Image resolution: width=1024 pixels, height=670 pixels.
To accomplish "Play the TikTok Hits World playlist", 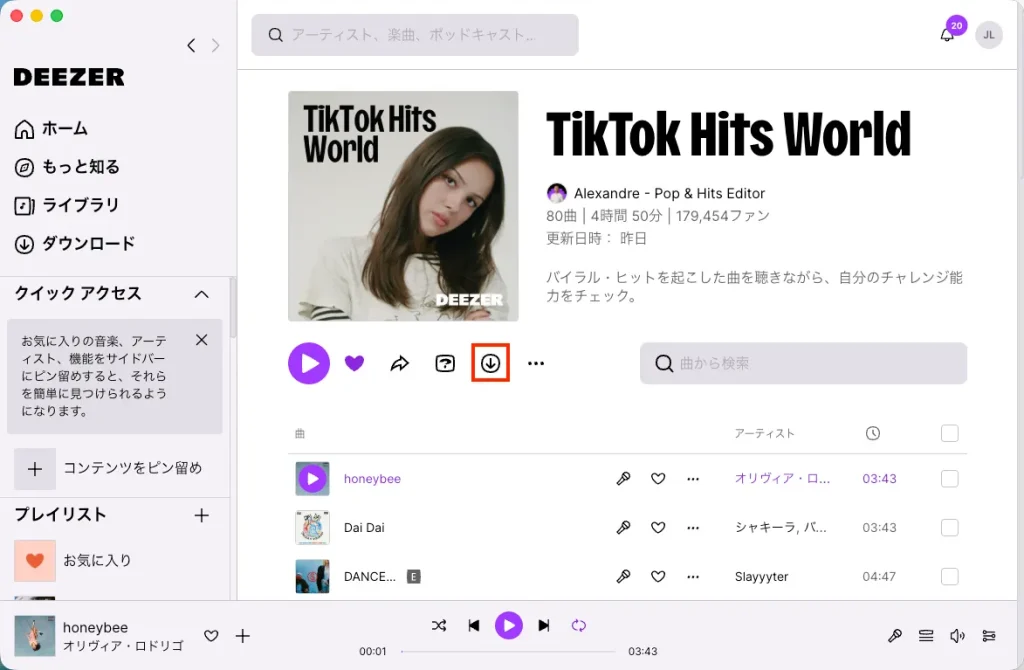I will click(309, 363).
